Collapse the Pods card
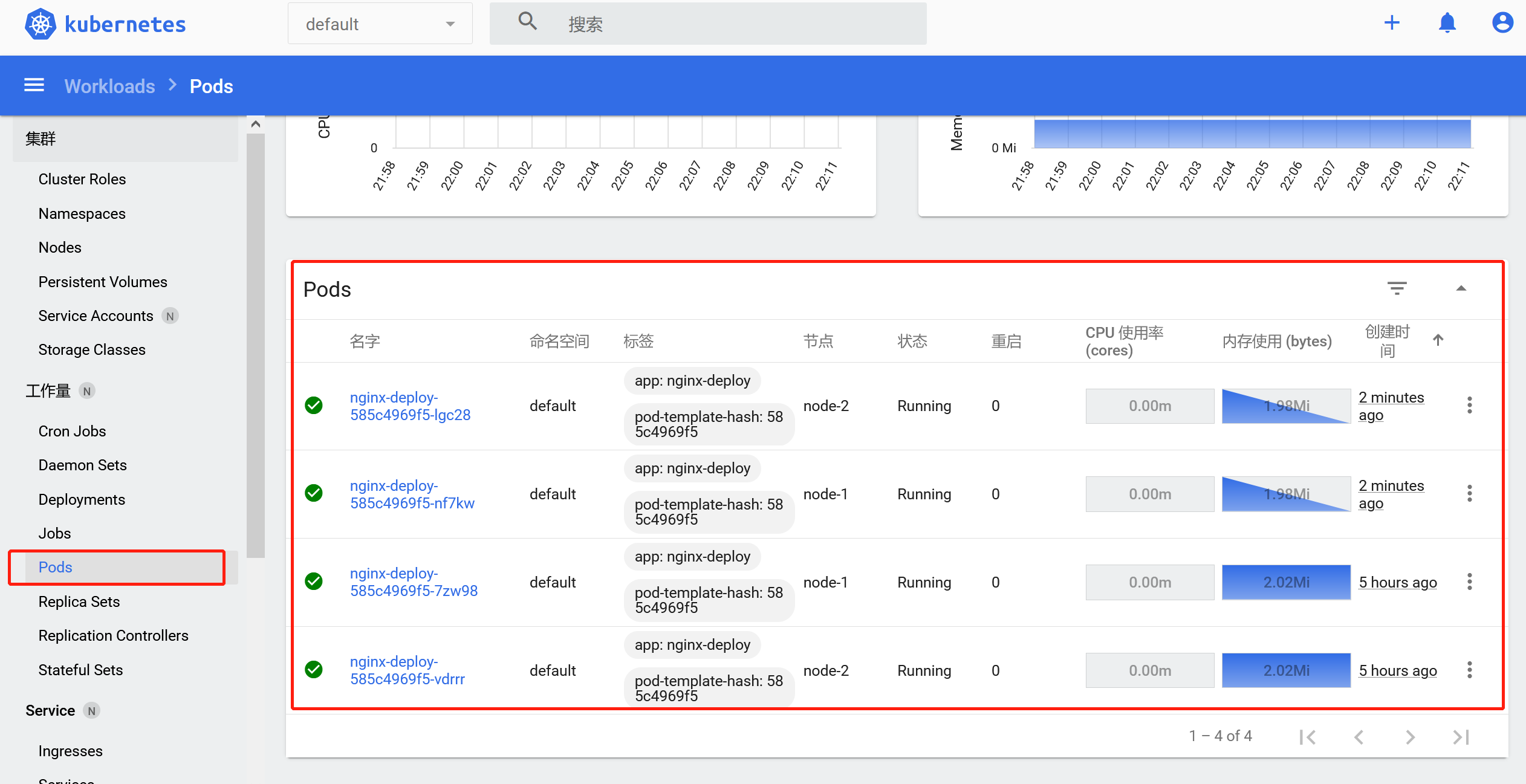The width and height of the screenshot is (1526, 784). coord(1461,288)
